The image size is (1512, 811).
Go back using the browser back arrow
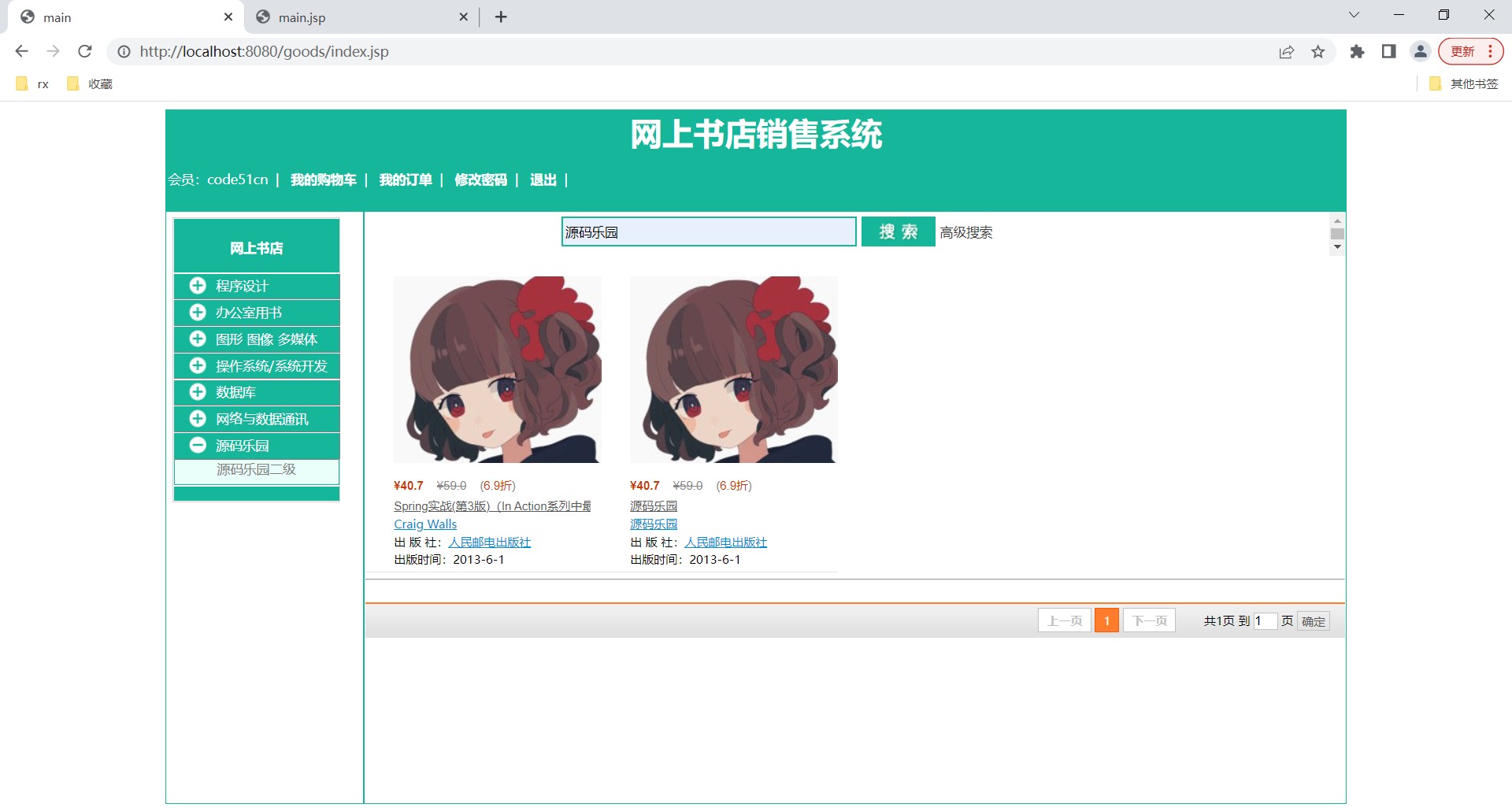pos(22,51)
